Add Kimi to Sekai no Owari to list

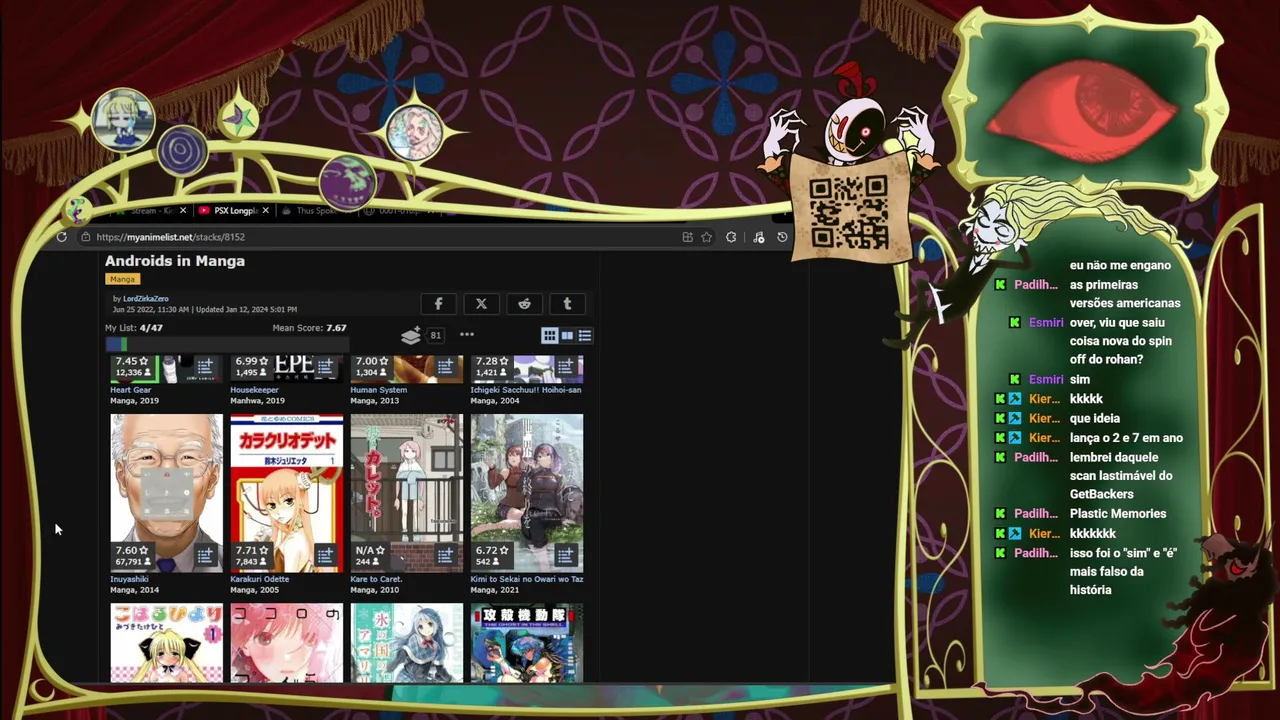click(565, 556)
